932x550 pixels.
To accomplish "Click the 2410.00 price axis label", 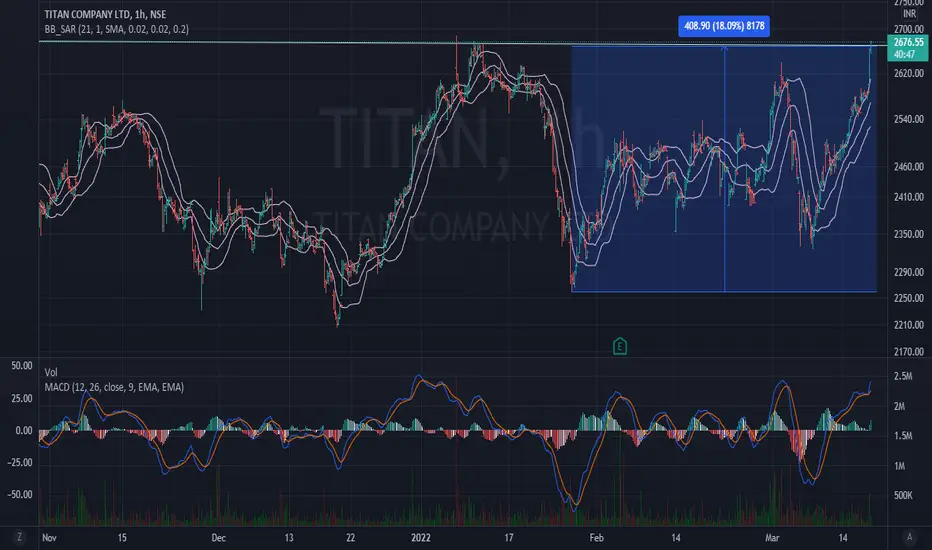I will point(909,197).
